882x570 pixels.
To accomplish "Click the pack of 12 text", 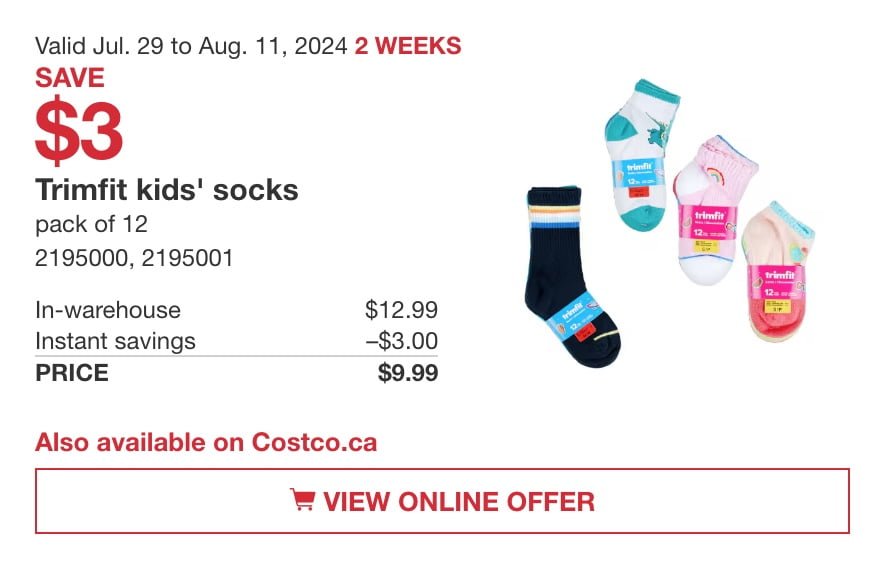I will coord(91,224).
